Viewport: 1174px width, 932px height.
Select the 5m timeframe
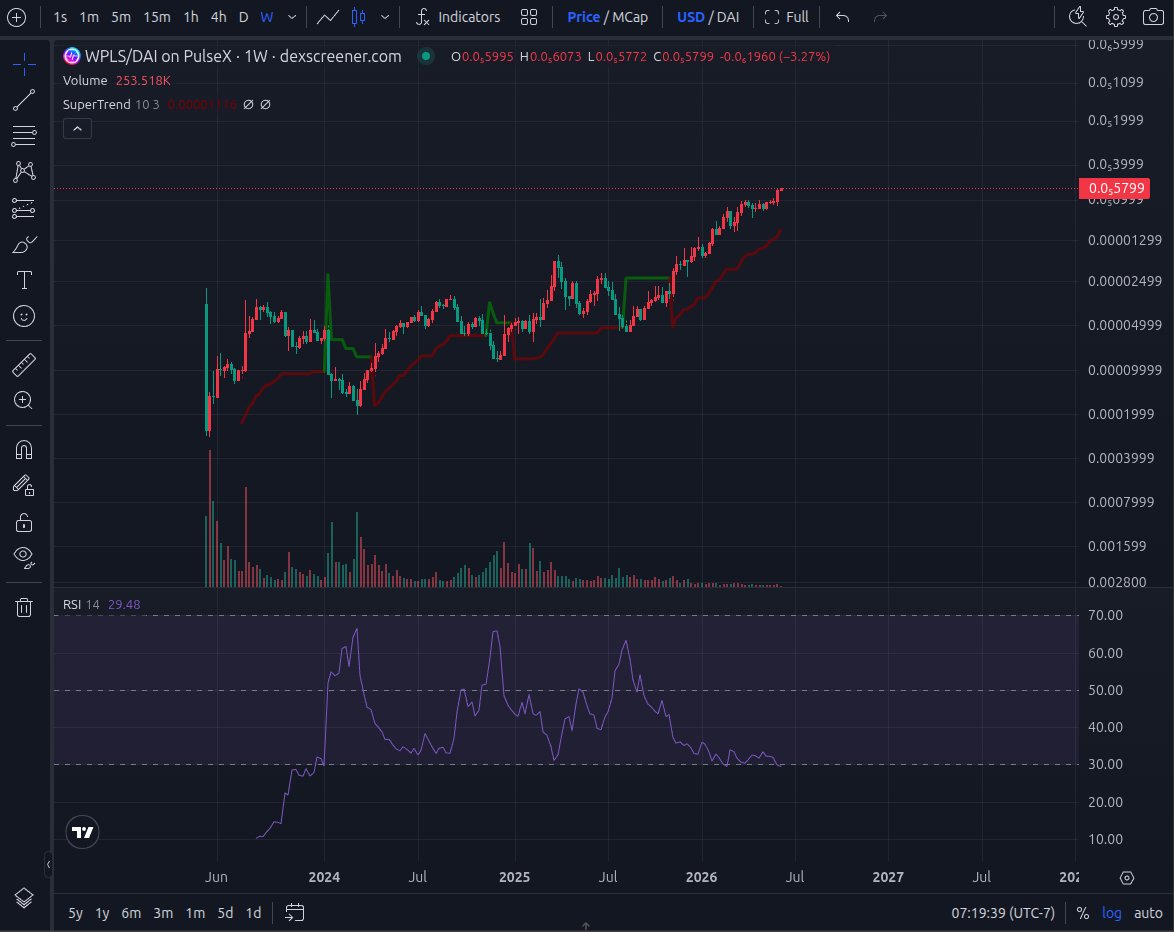121,16
